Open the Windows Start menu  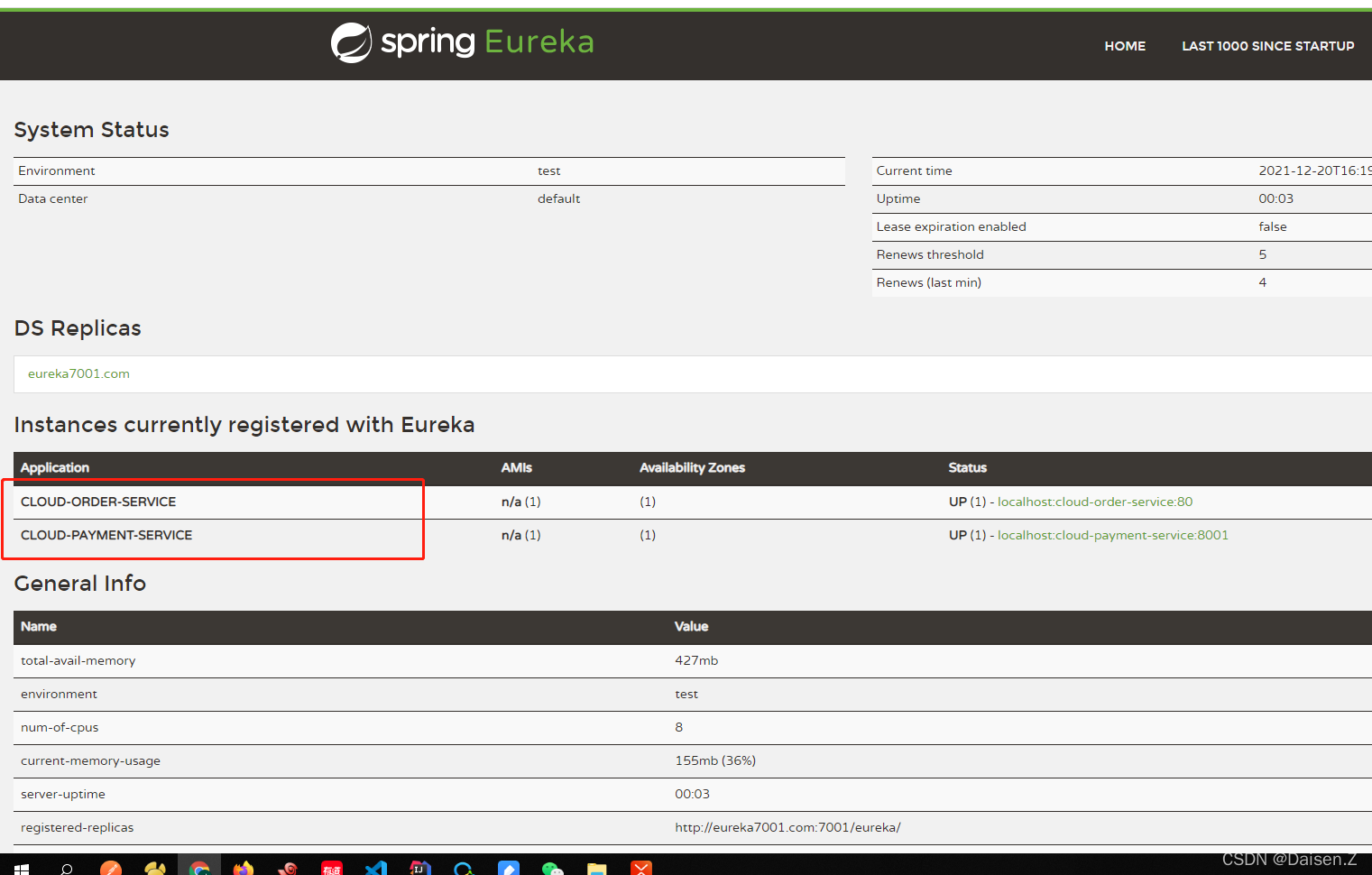pyautogui.click(x=22, y=868)
